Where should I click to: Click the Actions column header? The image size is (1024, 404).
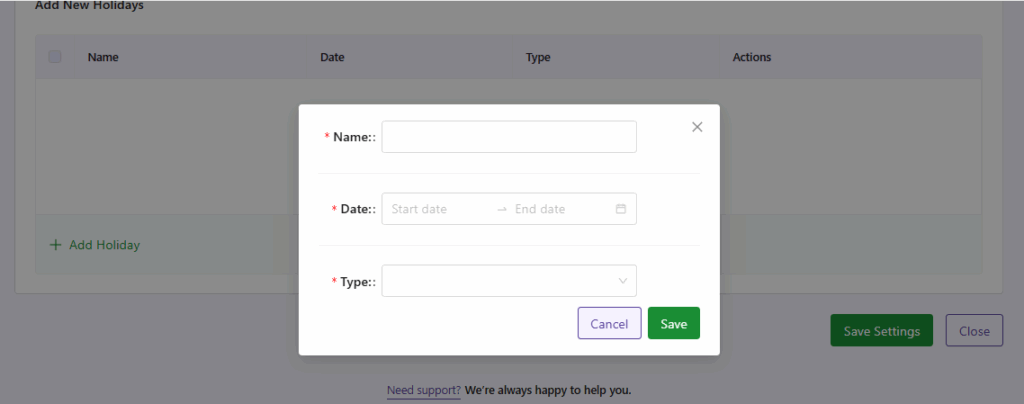click(x=752, y=57)
